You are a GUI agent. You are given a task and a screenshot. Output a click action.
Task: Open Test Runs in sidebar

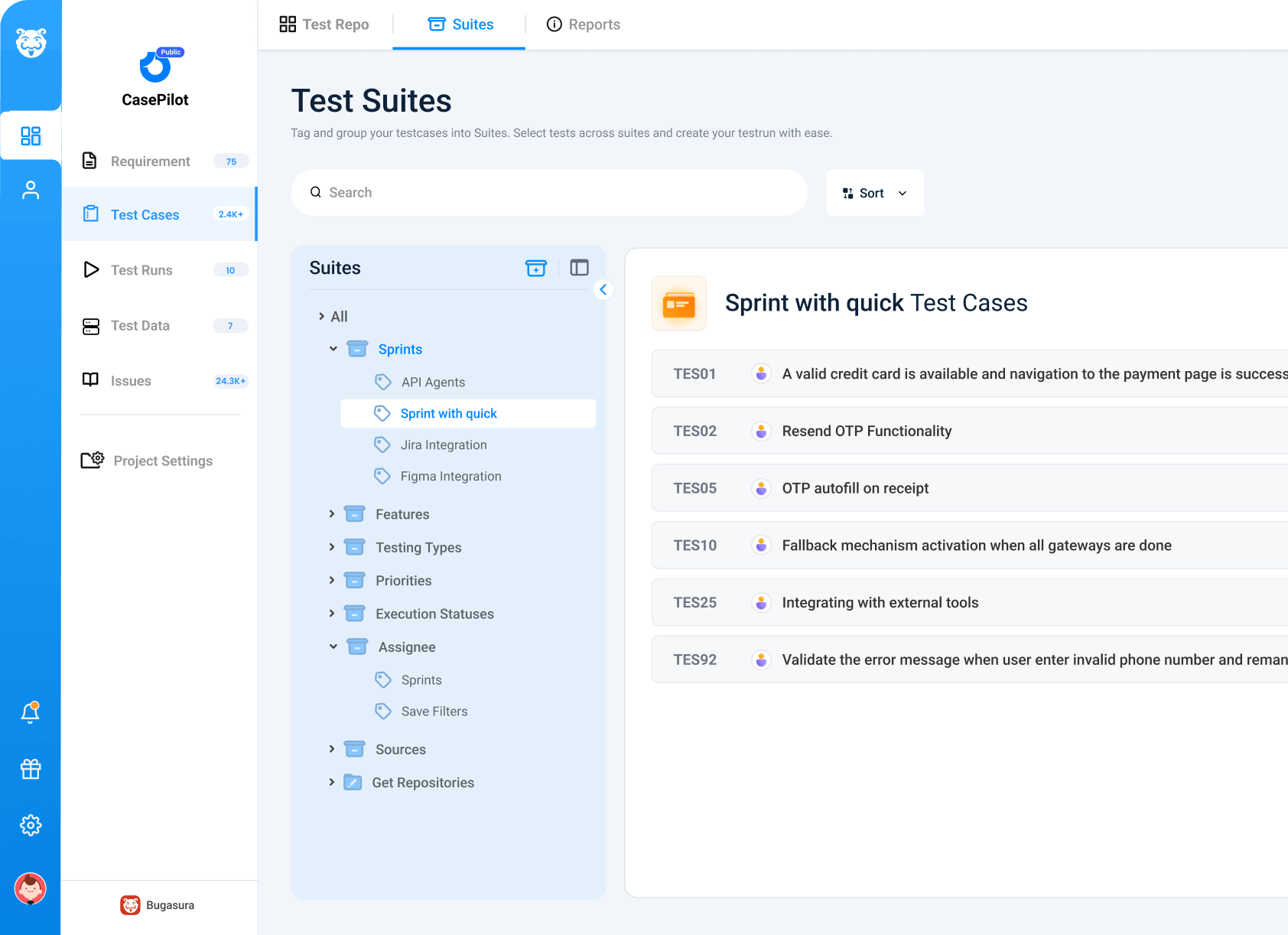tap(141, 270)
